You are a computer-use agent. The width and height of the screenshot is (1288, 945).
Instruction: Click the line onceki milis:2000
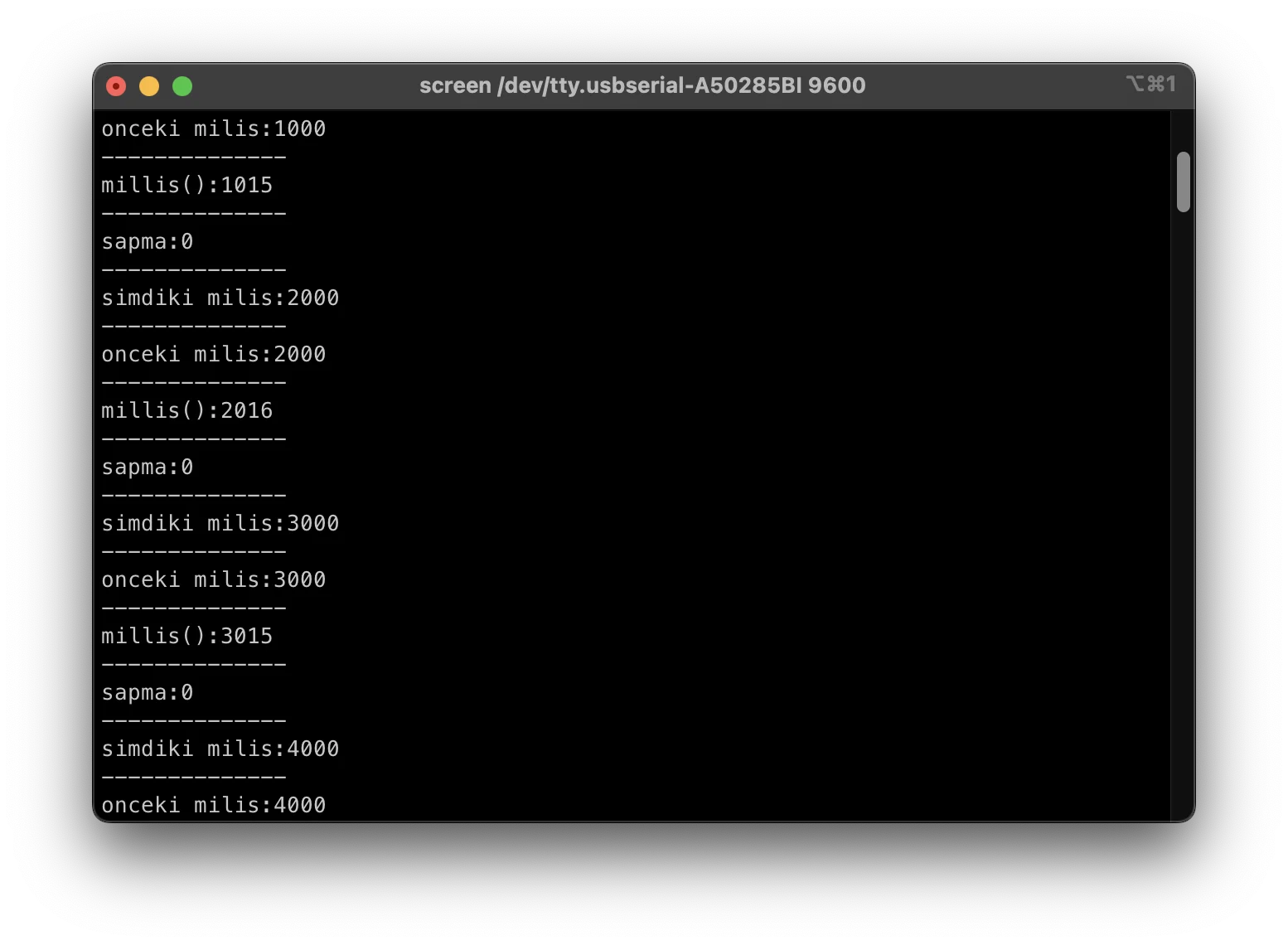pos(214,354)
